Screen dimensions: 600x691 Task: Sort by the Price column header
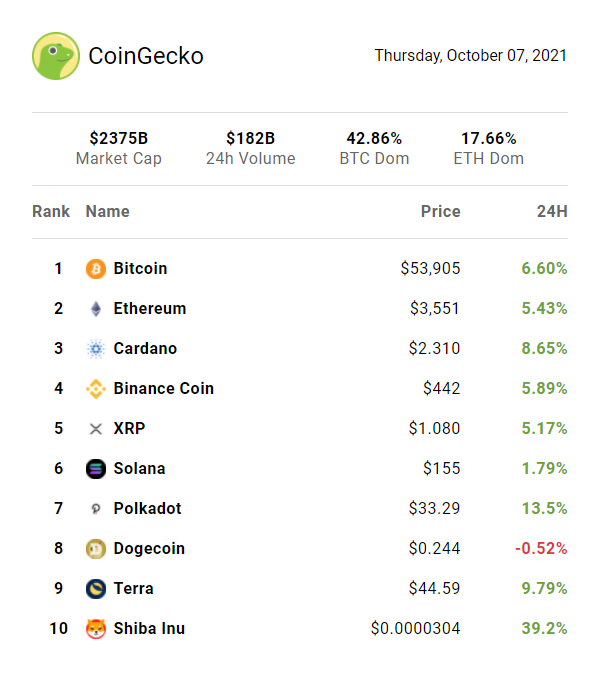441,211
